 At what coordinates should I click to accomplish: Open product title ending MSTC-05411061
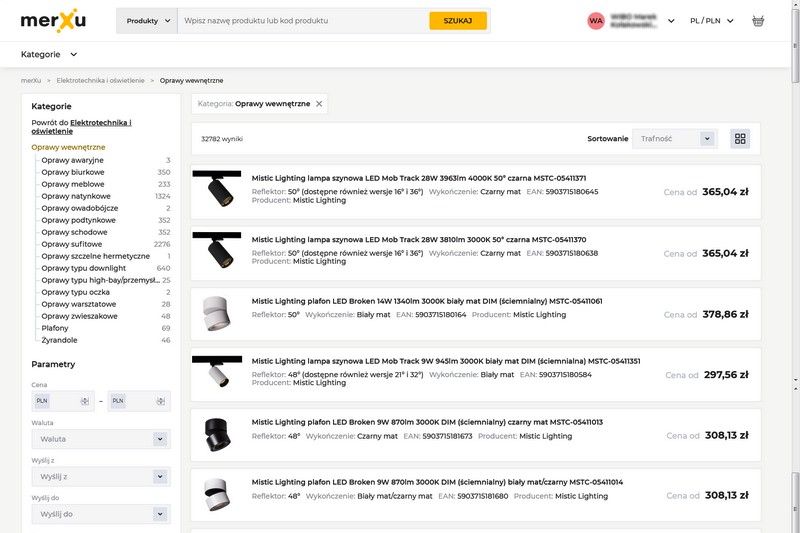[427, 301]
